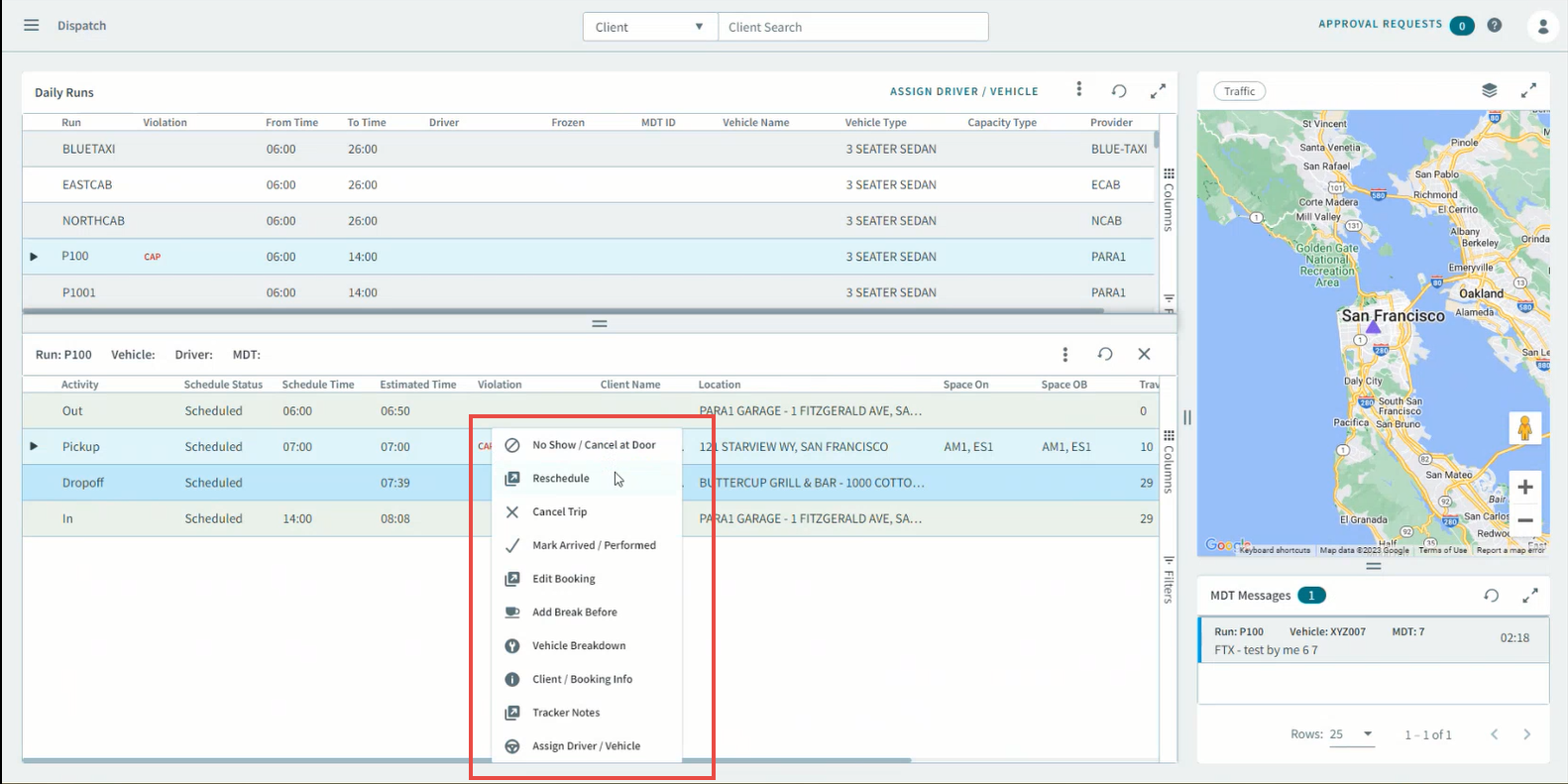
Task: Open the Client search type dropdown
Action: click(649, 27)
